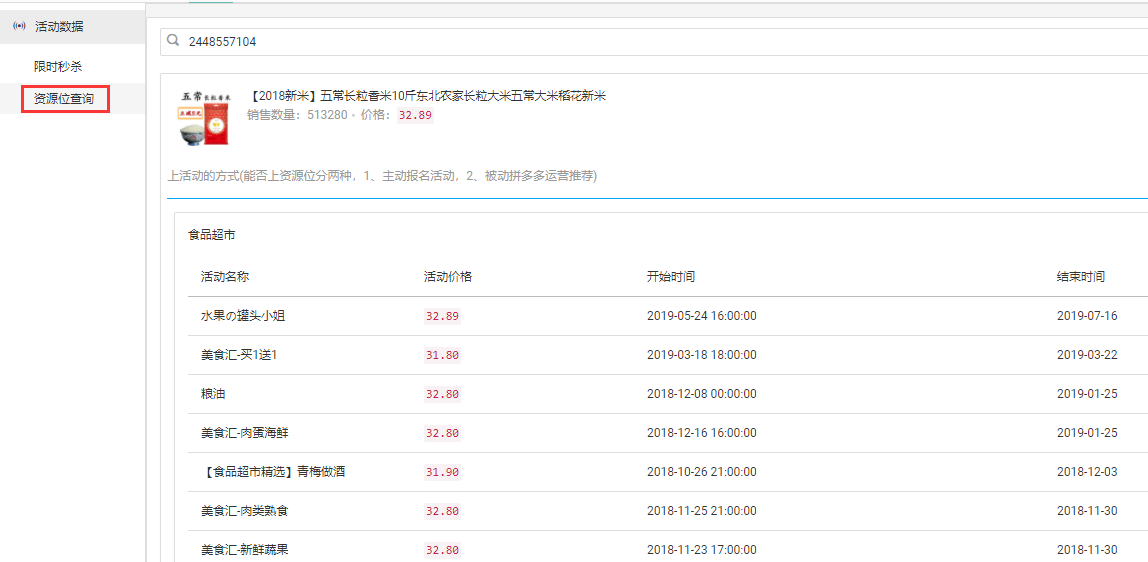
Task: Collapse the 活动数据 sidebar section
Action: tap(60, 27)
